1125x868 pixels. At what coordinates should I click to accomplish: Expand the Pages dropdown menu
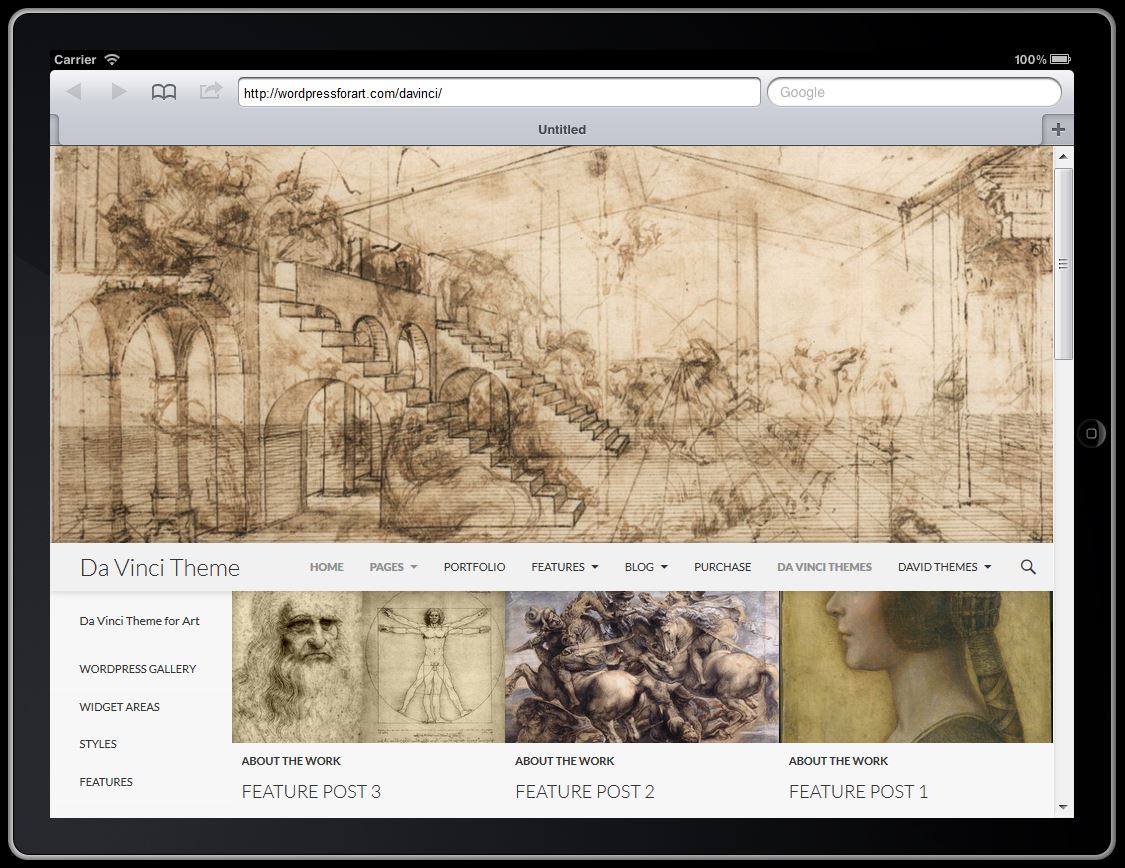(x=393, y=567)
